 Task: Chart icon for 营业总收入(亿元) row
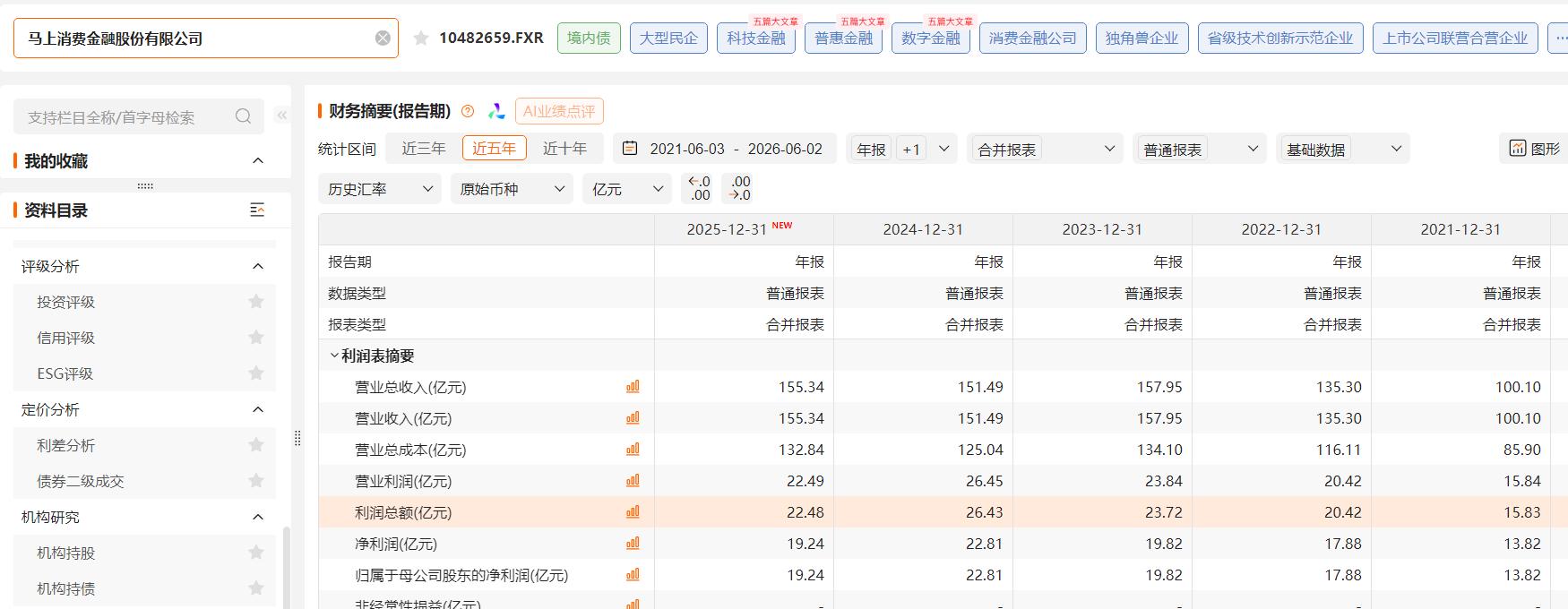pos(633,387)
